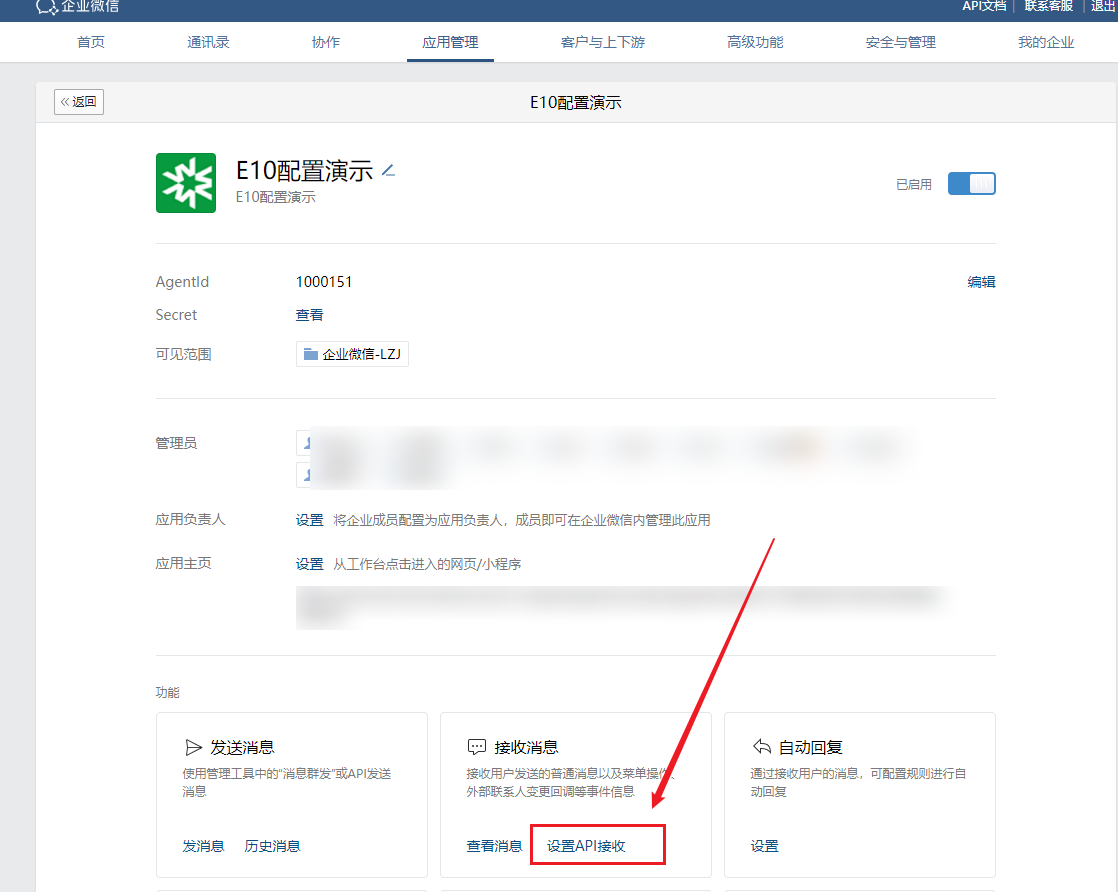The width and height of the screenshot is (1118, 892).
Task: Click the 可见范围 label
Action: [x=183, y=354]
